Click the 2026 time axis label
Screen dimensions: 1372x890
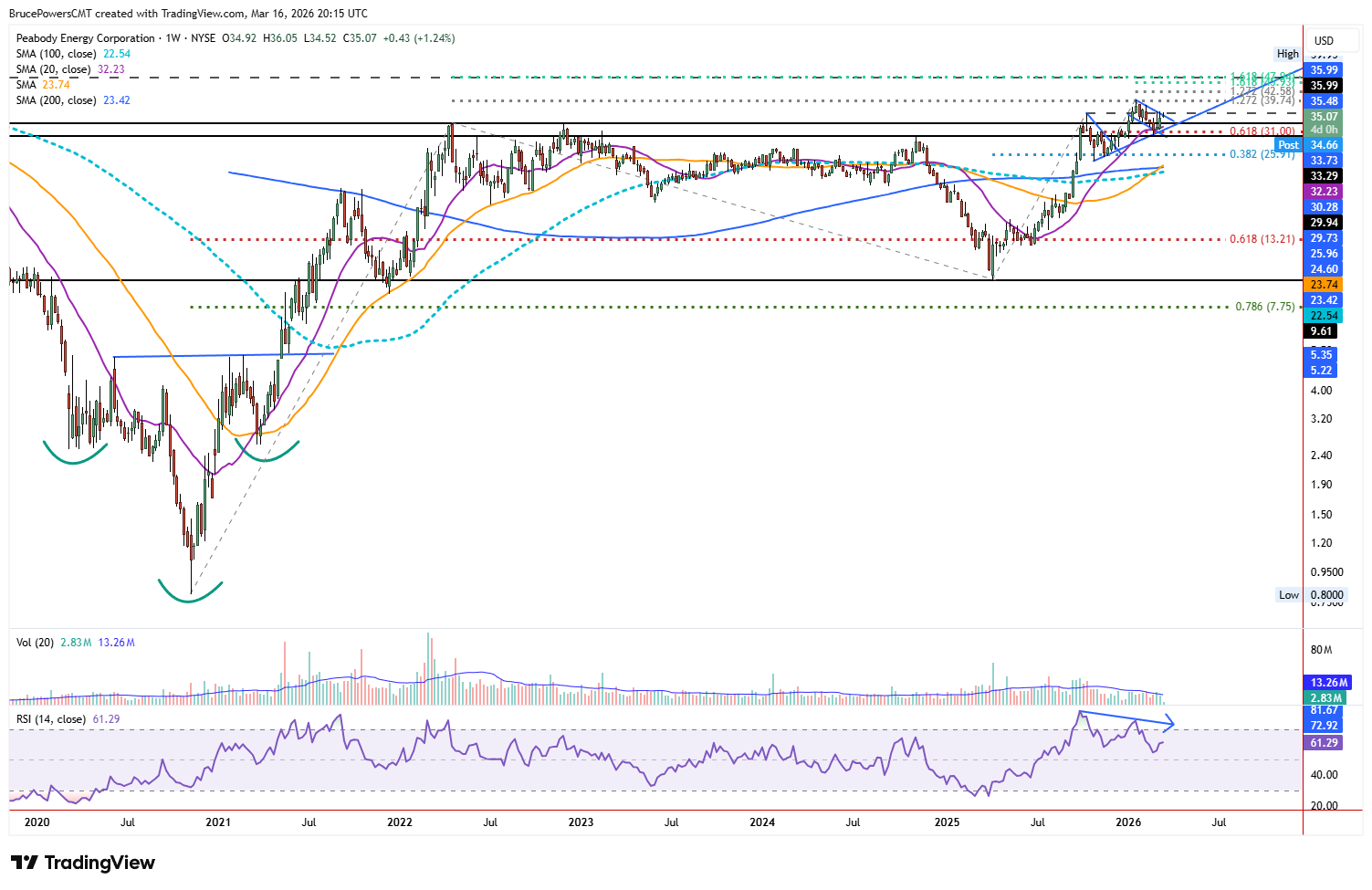coord(1128,822)
